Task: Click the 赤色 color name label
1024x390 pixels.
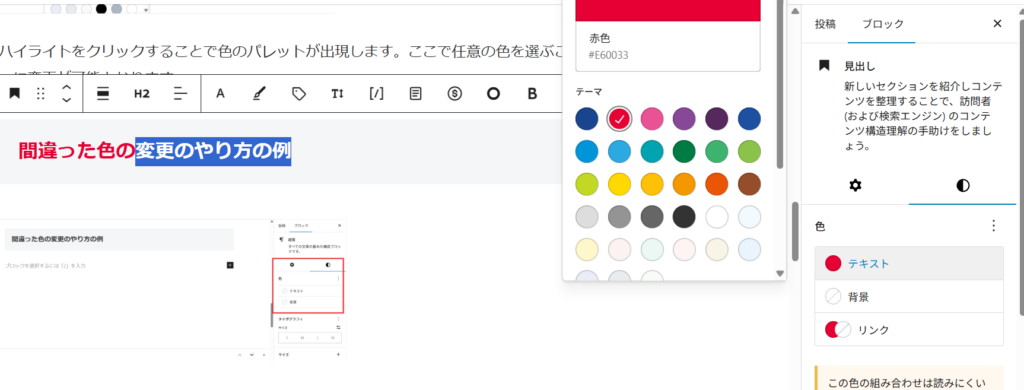Action: pyautogui.click(x=600, y=39)
